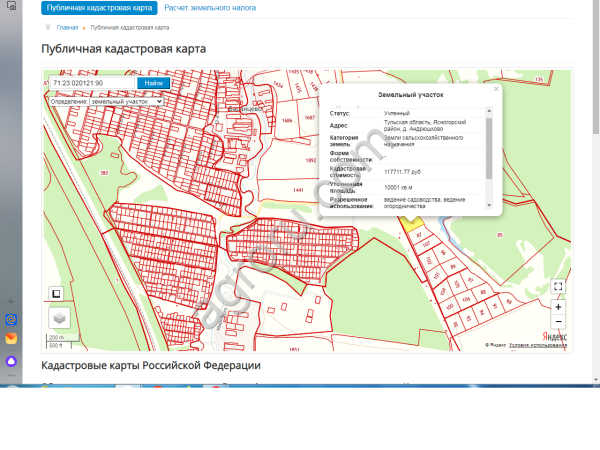Image resolution: width=600 pixels, height=450 pixels.
Task: Toggle fullscreen map view
Action: click(x=558, y=286)
